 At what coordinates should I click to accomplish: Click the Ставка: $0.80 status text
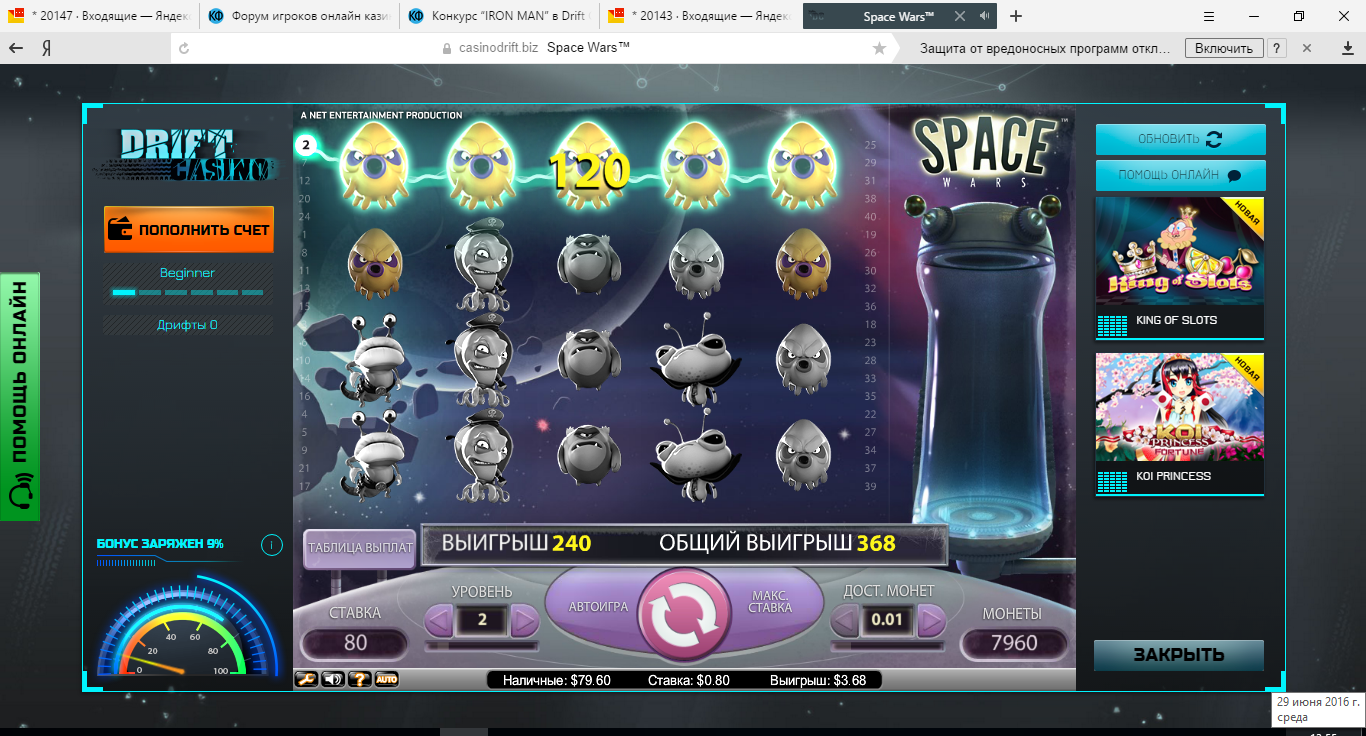point(689,680)
